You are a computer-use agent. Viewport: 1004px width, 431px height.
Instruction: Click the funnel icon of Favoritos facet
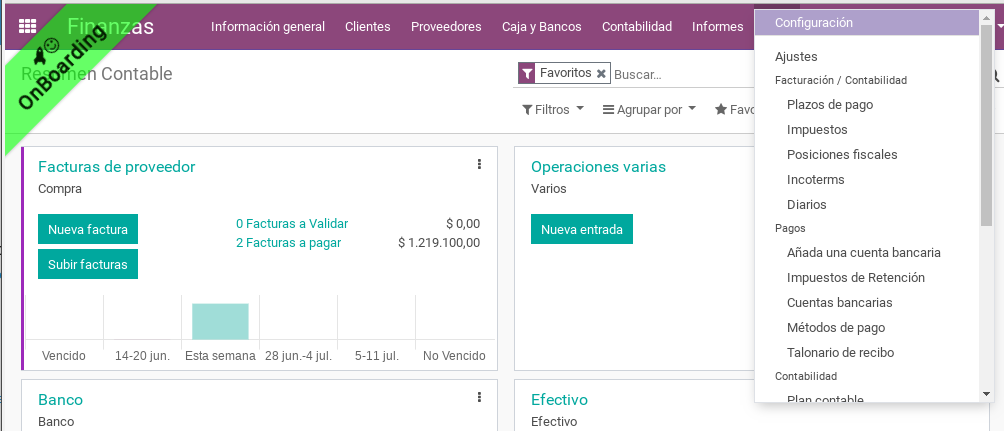click(x=526, y=74)
